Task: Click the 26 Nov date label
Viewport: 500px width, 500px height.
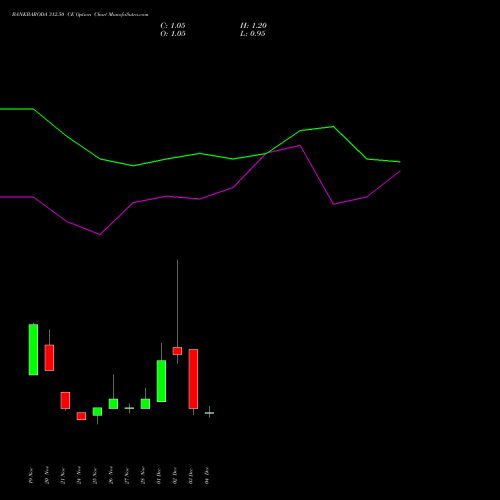Action: pyautogui.click(x=111, y=476)
